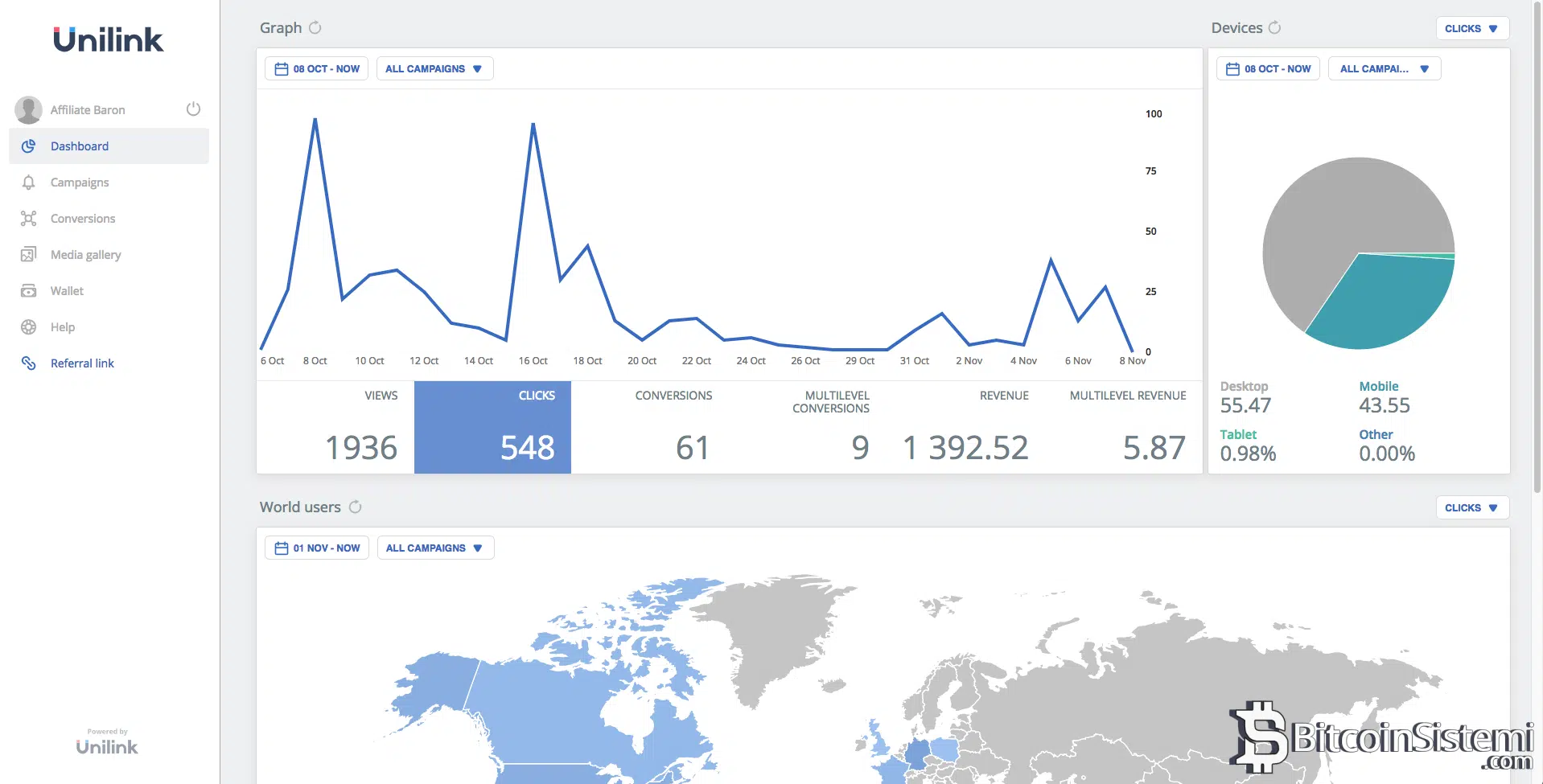This screenshot has width=1543, height=784.
Task: Open the Graph 08 Oct - Now date picker
Action: 317,69
